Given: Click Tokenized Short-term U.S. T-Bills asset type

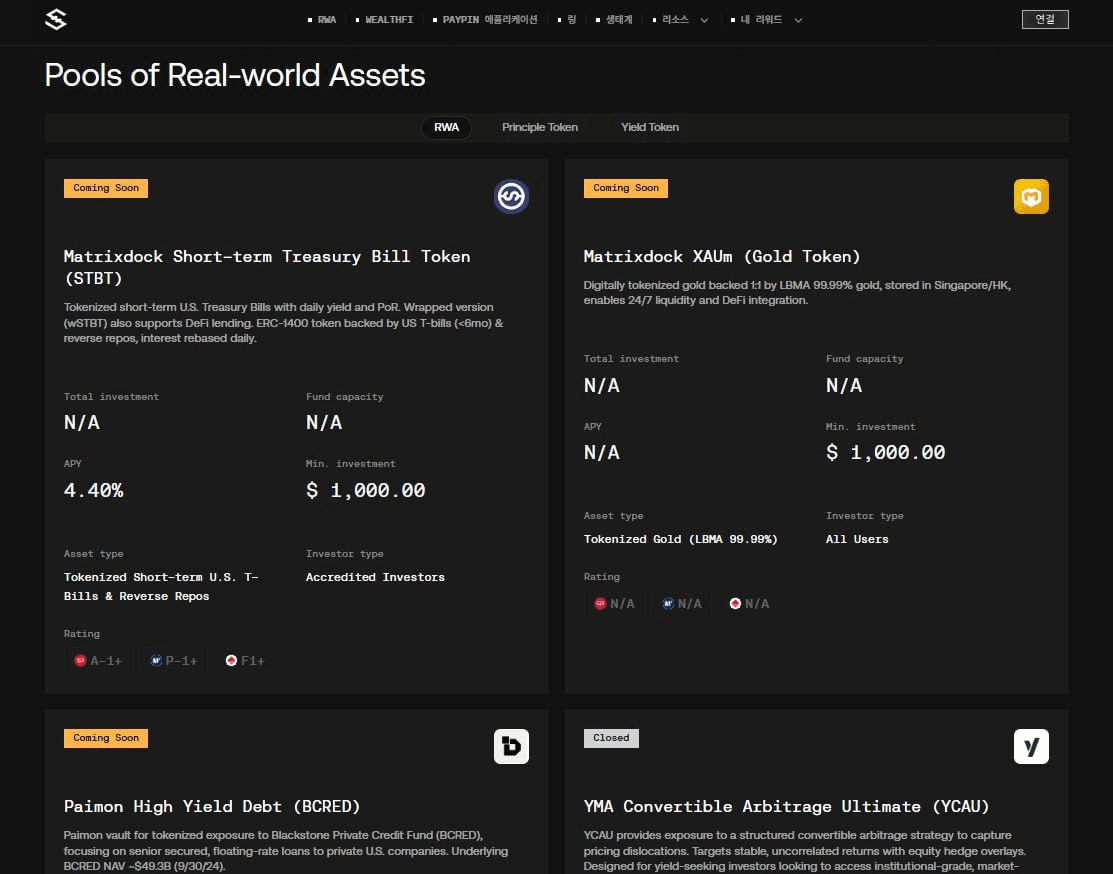Looking at the screenshot, I should coord(161,586).
